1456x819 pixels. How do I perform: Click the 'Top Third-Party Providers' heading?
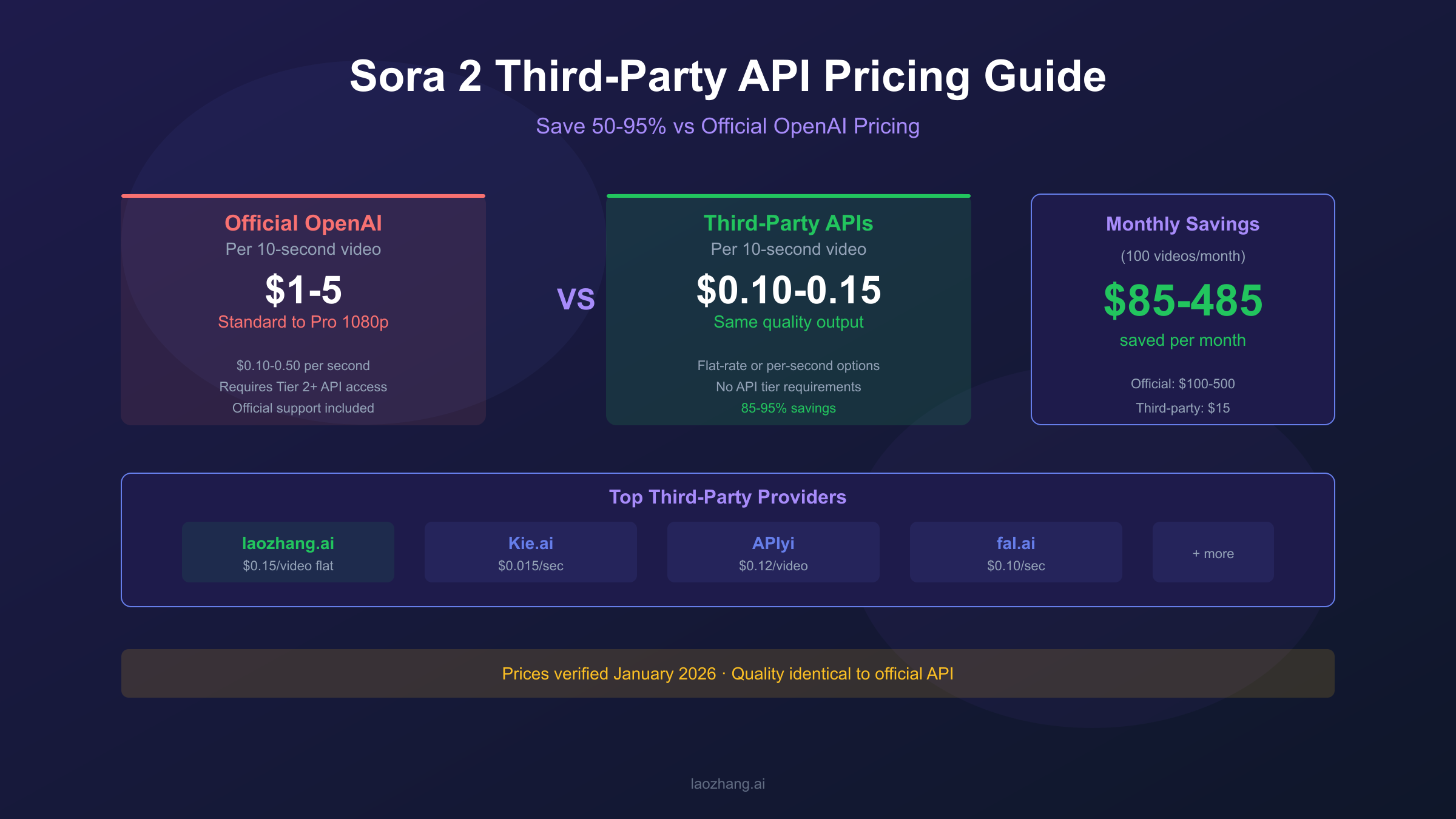point(727,497)
